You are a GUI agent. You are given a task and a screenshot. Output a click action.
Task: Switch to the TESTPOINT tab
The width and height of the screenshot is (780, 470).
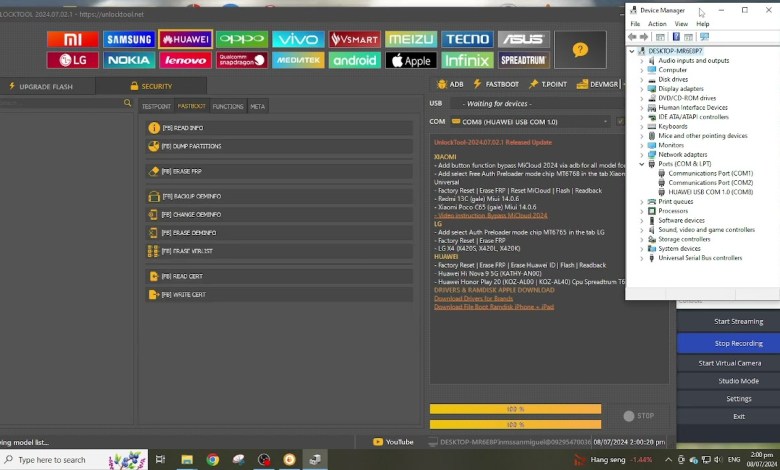point(156,106)
